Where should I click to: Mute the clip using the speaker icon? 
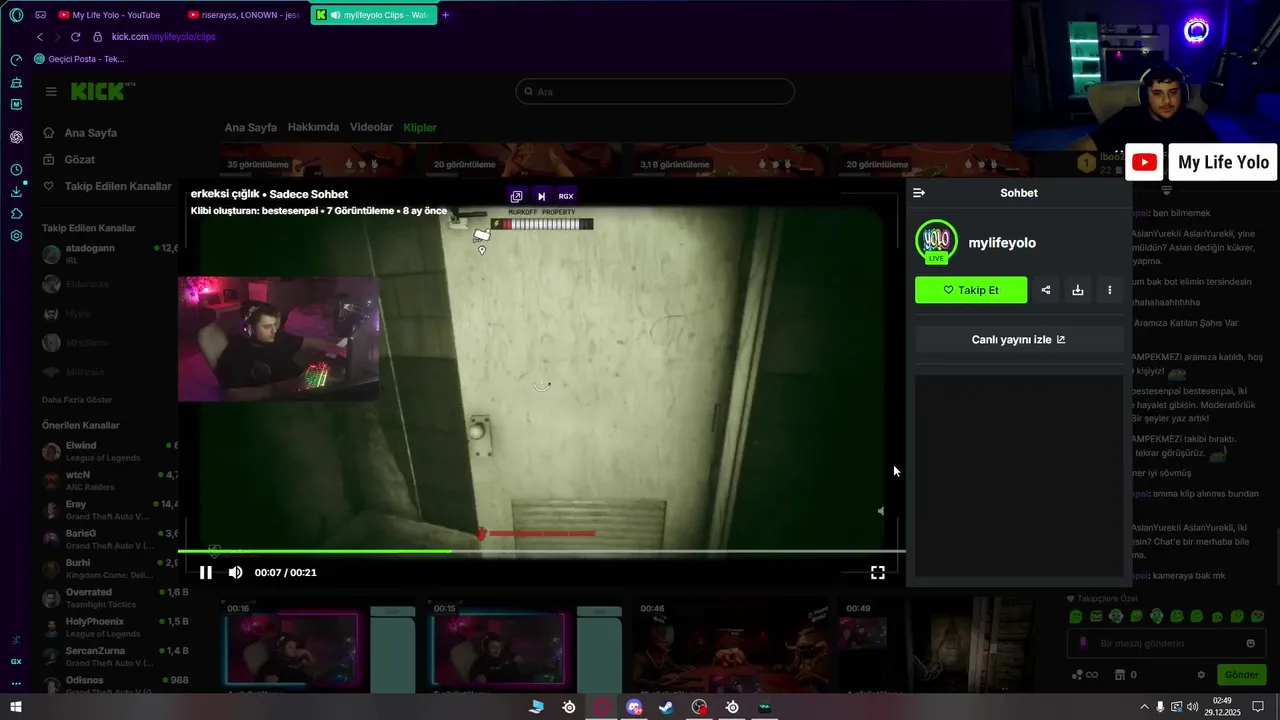(235, 572)
